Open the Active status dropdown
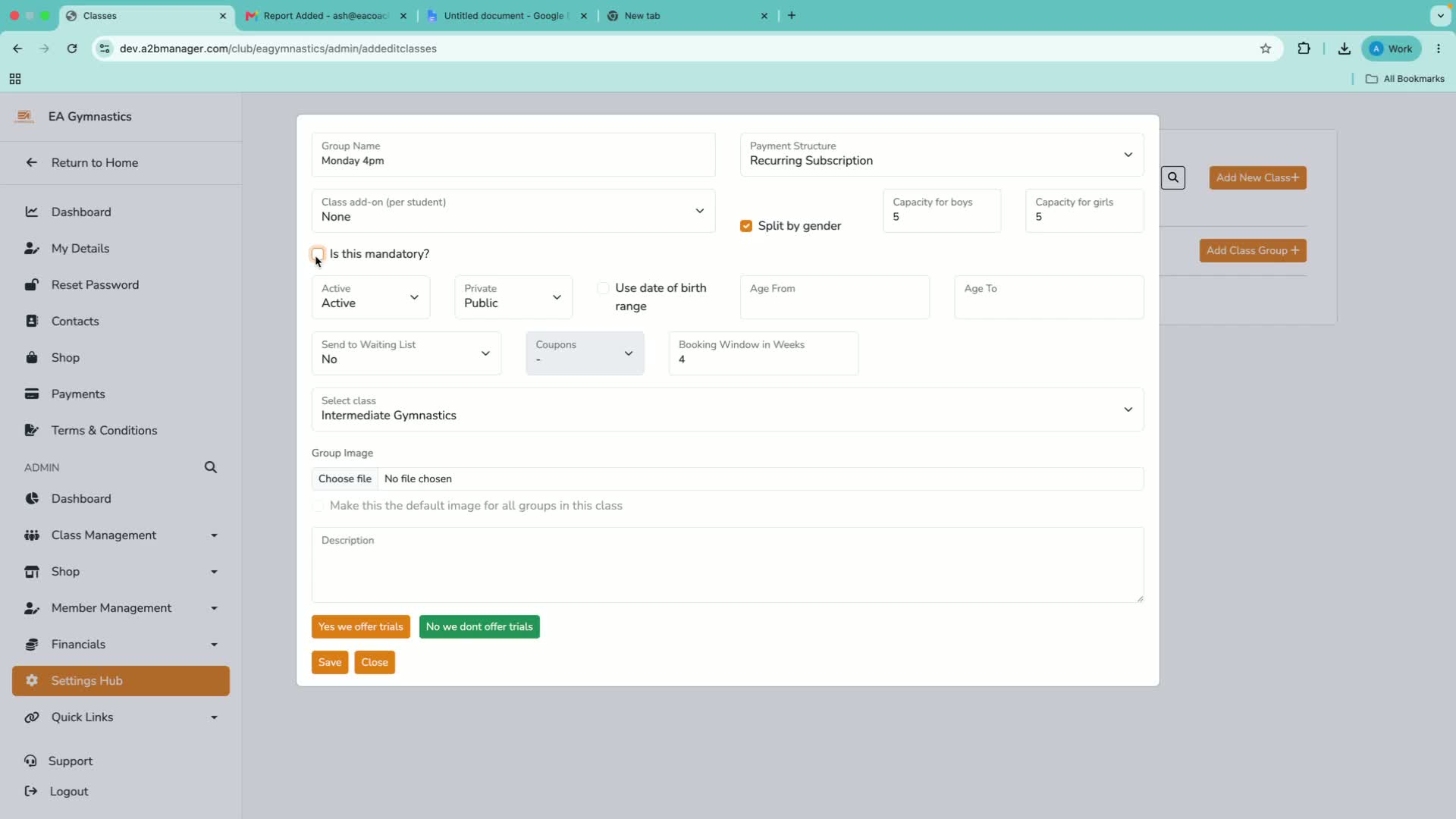Viewport: 1456px width, 819px height. (x=371, y=297)
